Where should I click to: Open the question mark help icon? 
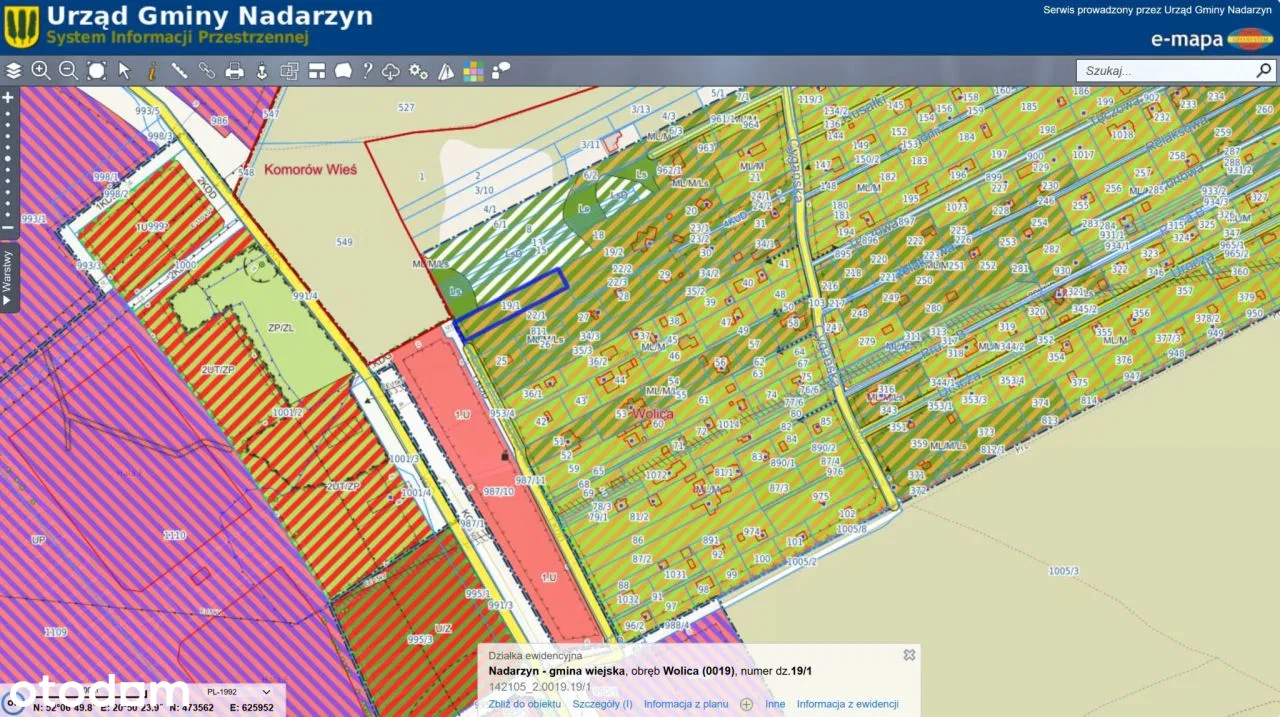367,71
